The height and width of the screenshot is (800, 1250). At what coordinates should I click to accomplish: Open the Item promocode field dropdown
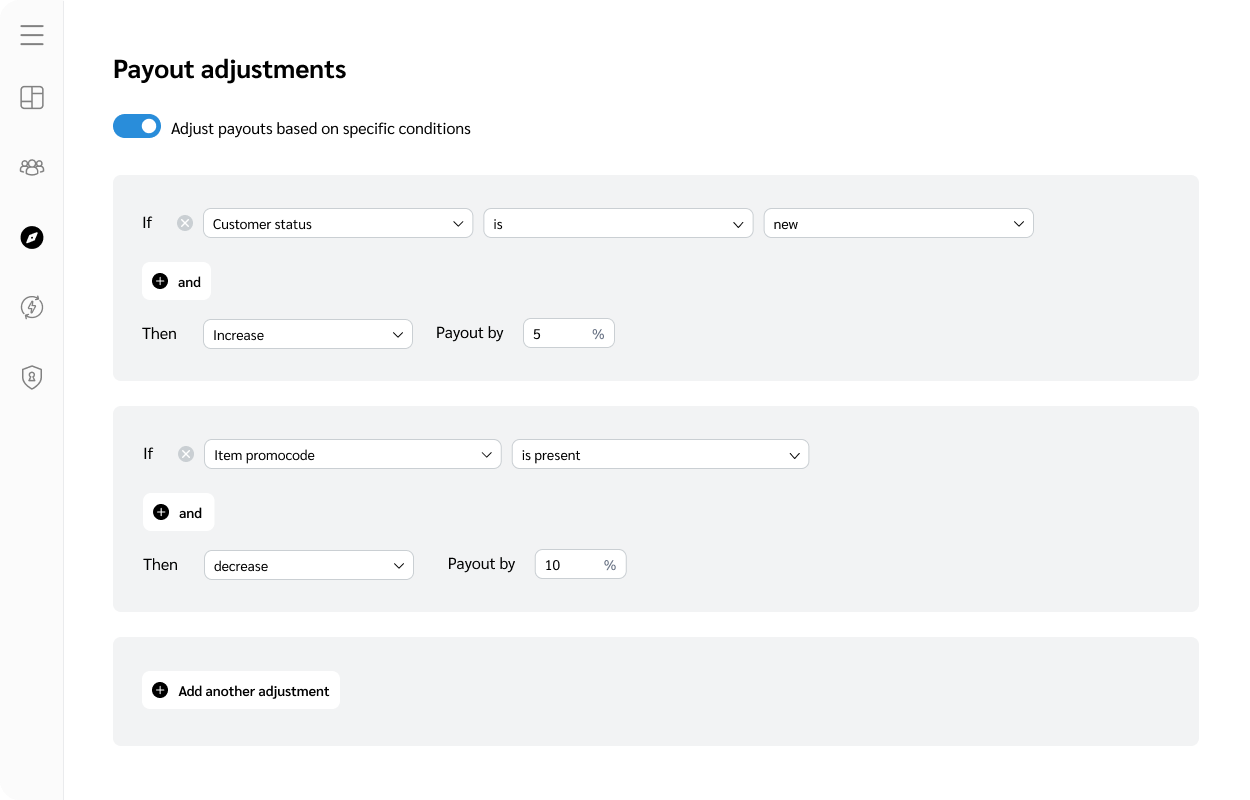click(x=352, y=453)
